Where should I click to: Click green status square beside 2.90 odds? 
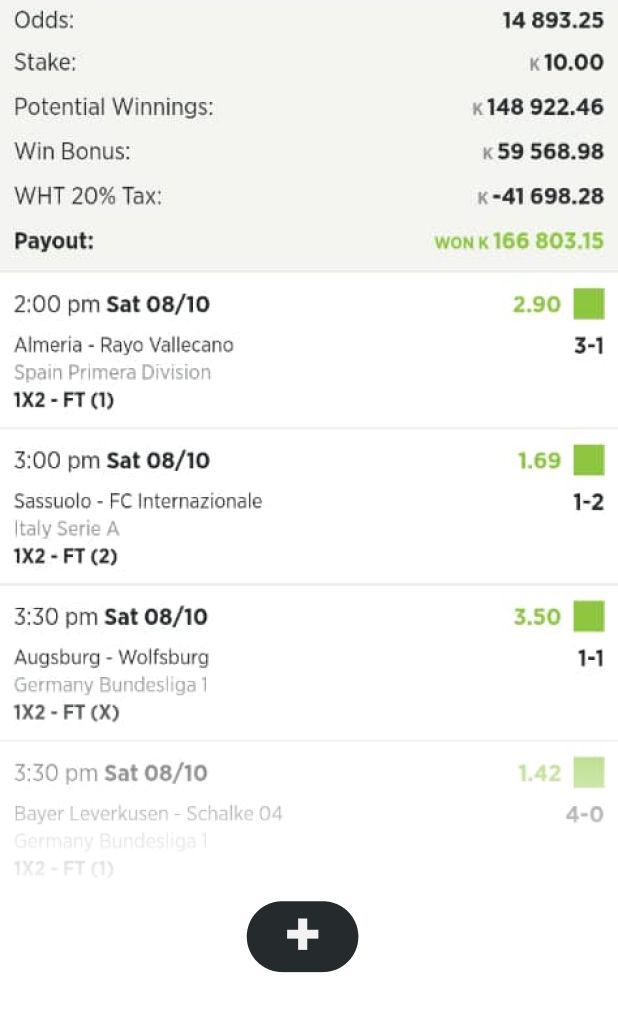click(x=589, y=304)
